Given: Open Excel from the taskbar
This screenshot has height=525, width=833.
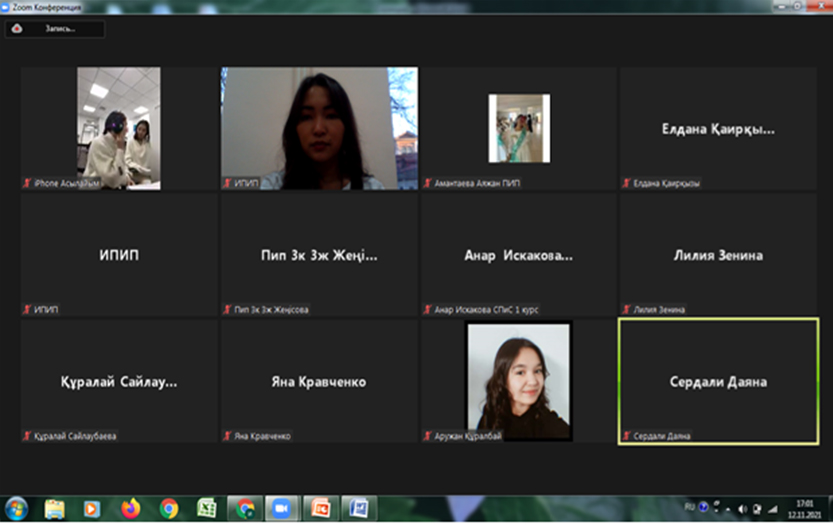Looking at the screenshot, I should 207,508.
